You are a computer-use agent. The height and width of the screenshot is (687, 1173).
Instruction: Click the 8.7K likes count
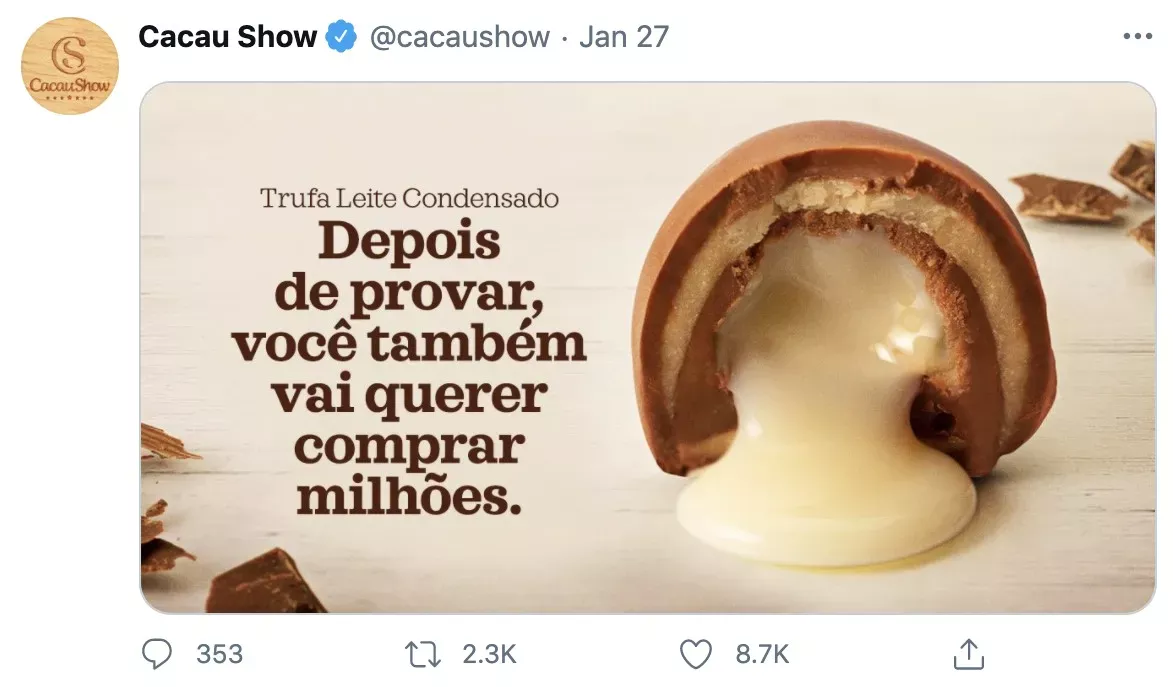(762, 654)
